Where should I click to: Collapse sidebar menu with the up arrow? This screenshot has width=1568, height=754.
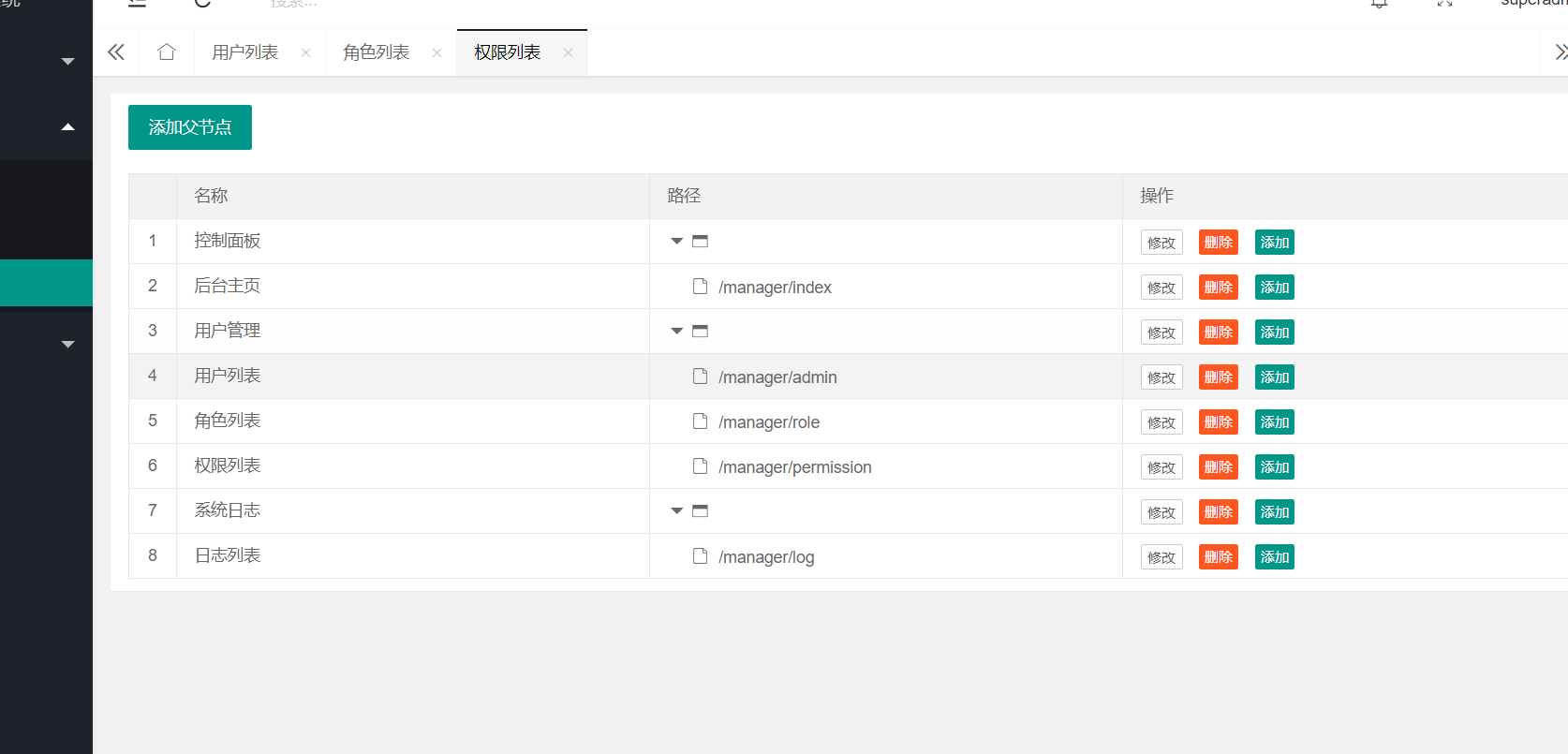pyautogui.click(x=67, y=127)
